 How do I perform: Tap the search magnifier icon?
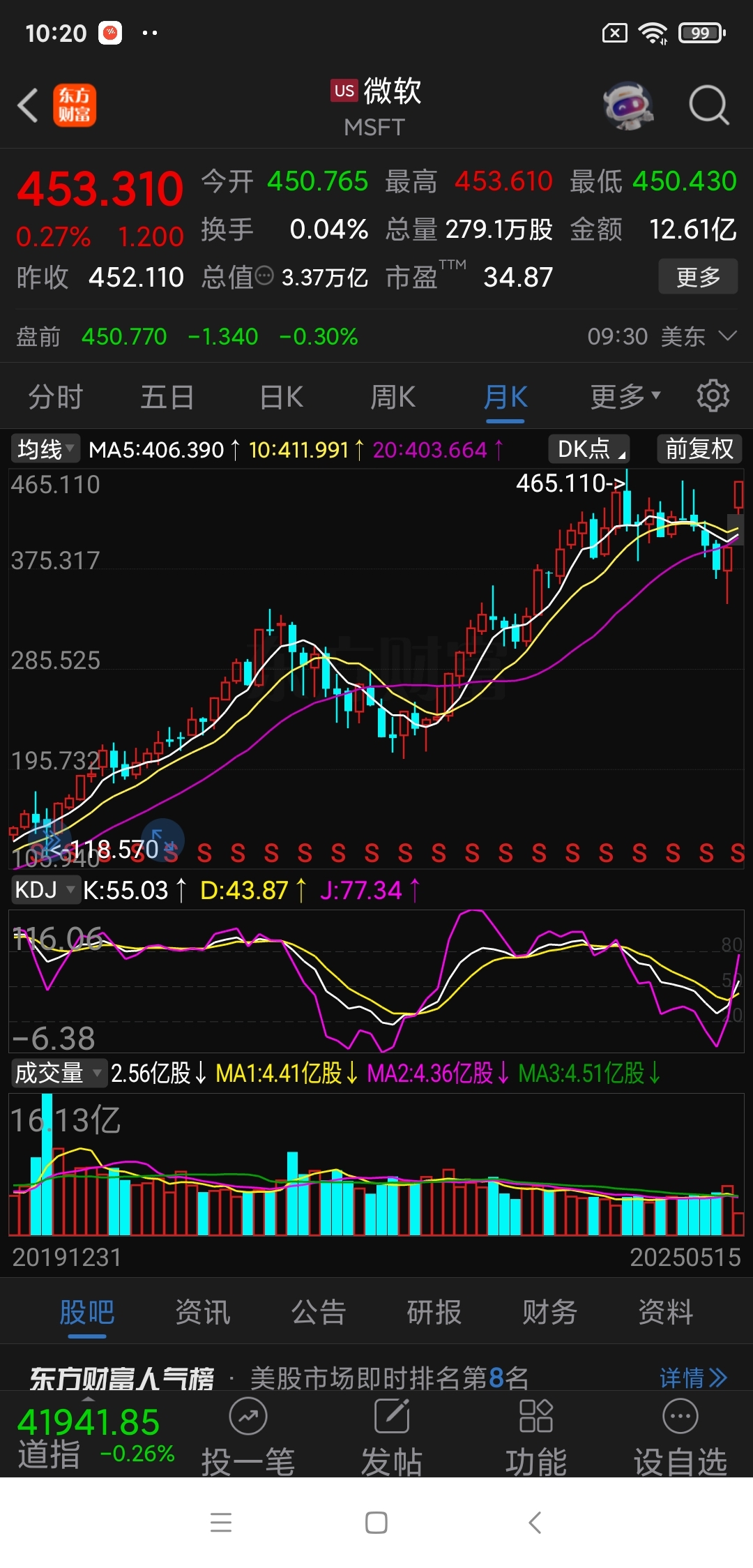(709, 106)
